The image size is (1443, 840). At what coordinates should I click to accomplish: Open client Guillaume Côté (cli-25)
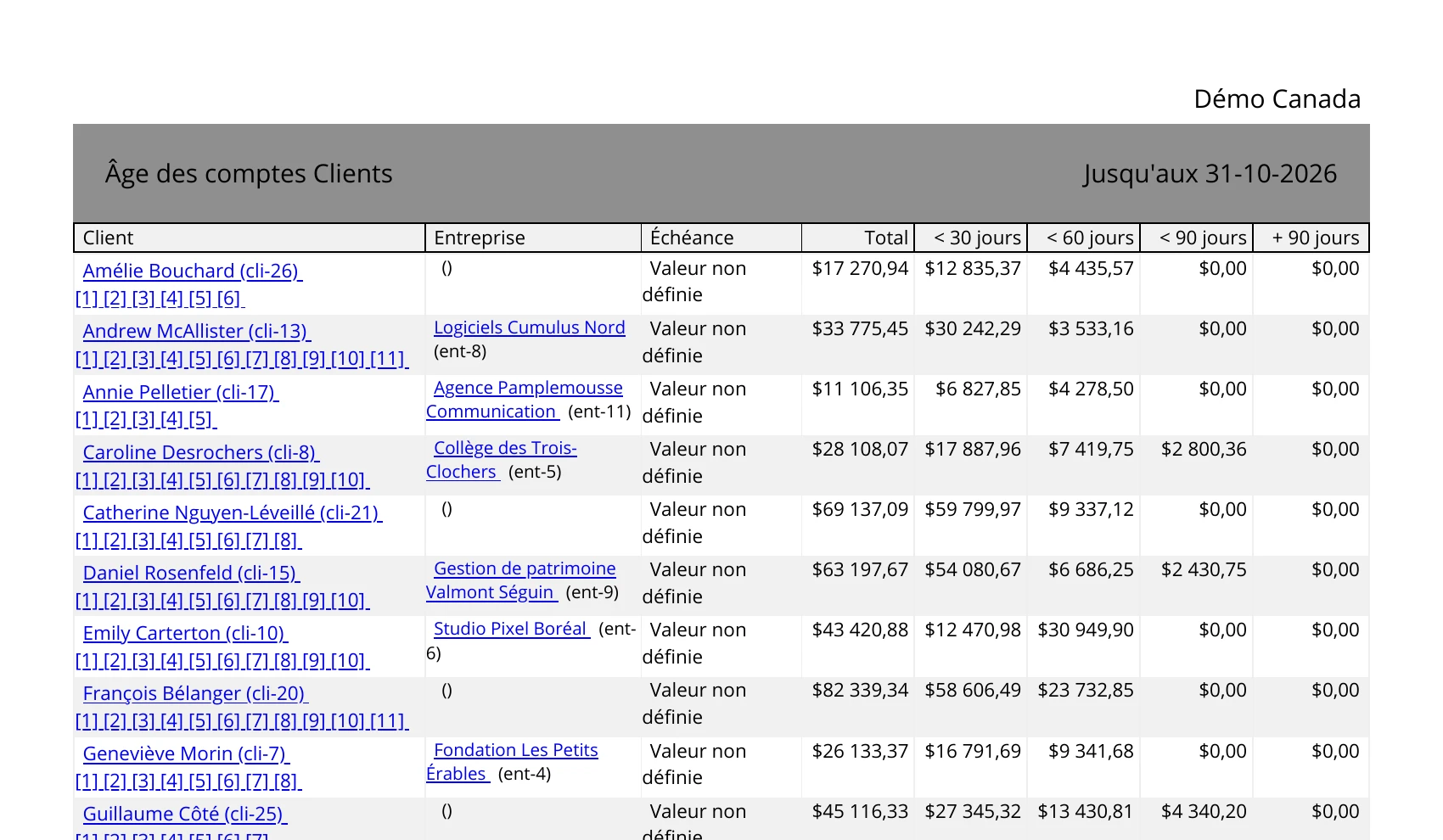[185, 814]
